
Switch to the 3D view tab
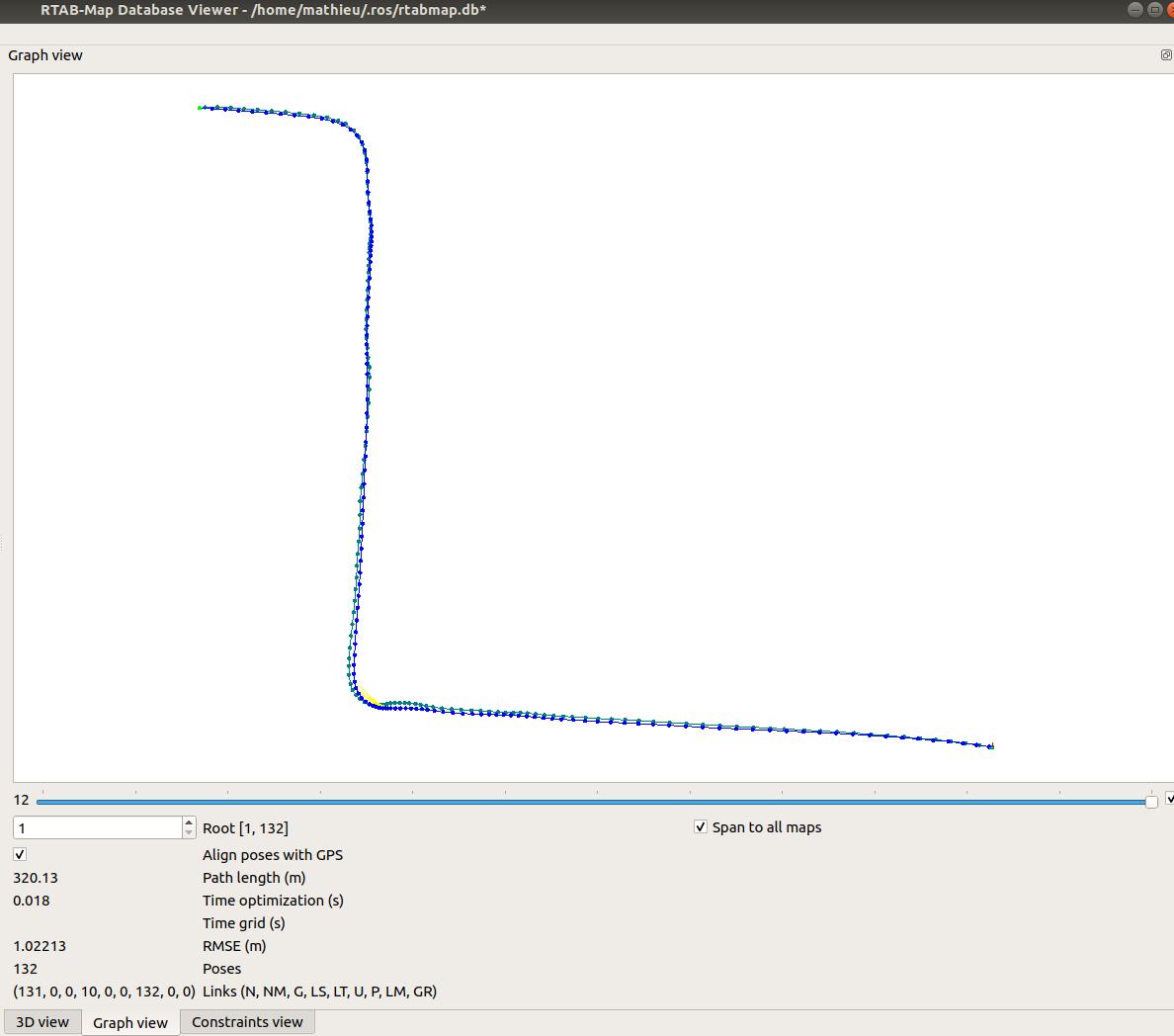pos(42,1022)
